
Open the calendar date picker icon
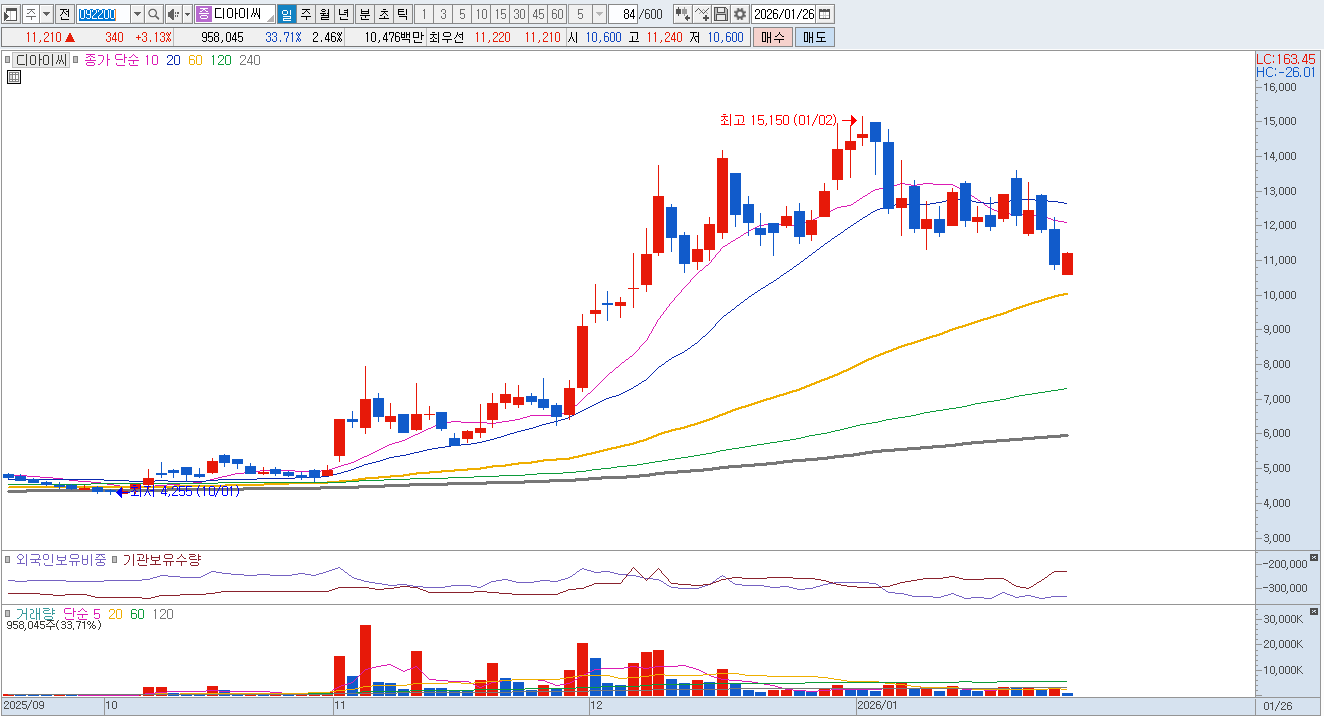click(x=825, y=14)
